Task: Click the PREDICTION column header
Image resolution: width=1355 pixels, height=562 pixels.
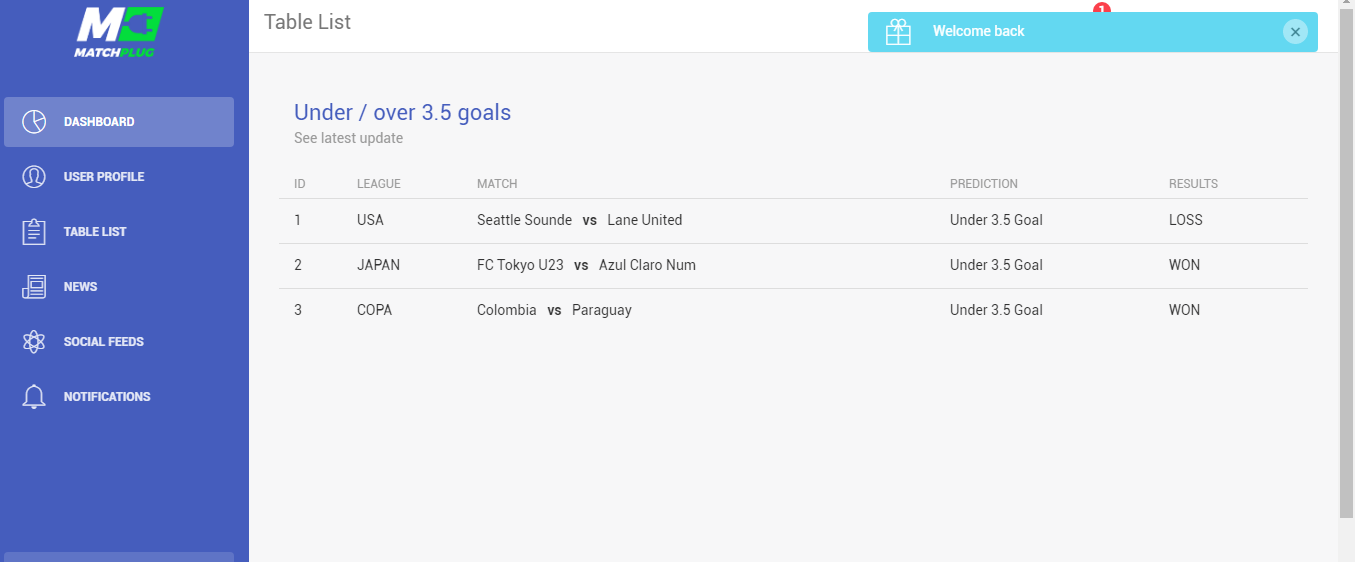Action: pyautogui.click(x=984, y=184)
